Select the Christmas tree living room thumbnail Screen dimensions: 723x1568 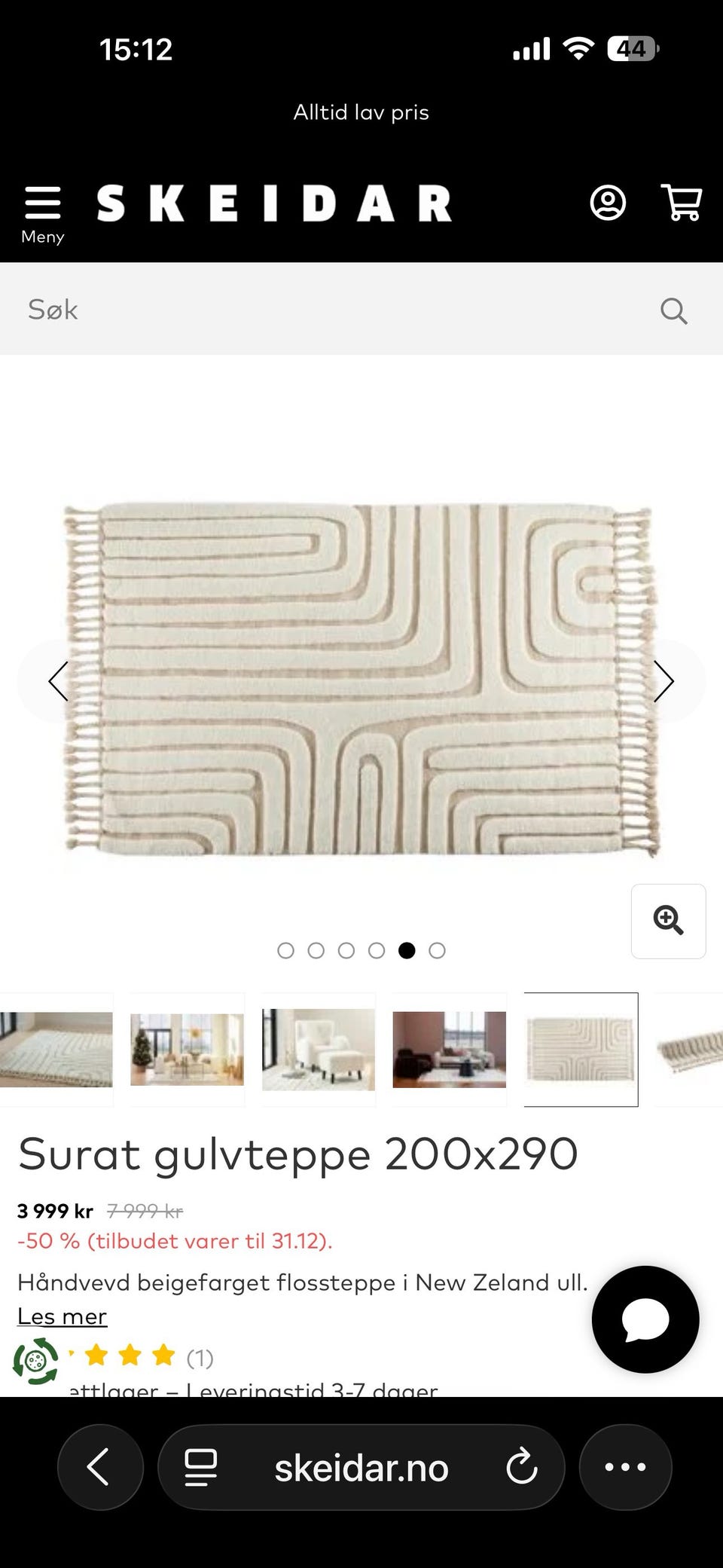(x=187, y=1050)
